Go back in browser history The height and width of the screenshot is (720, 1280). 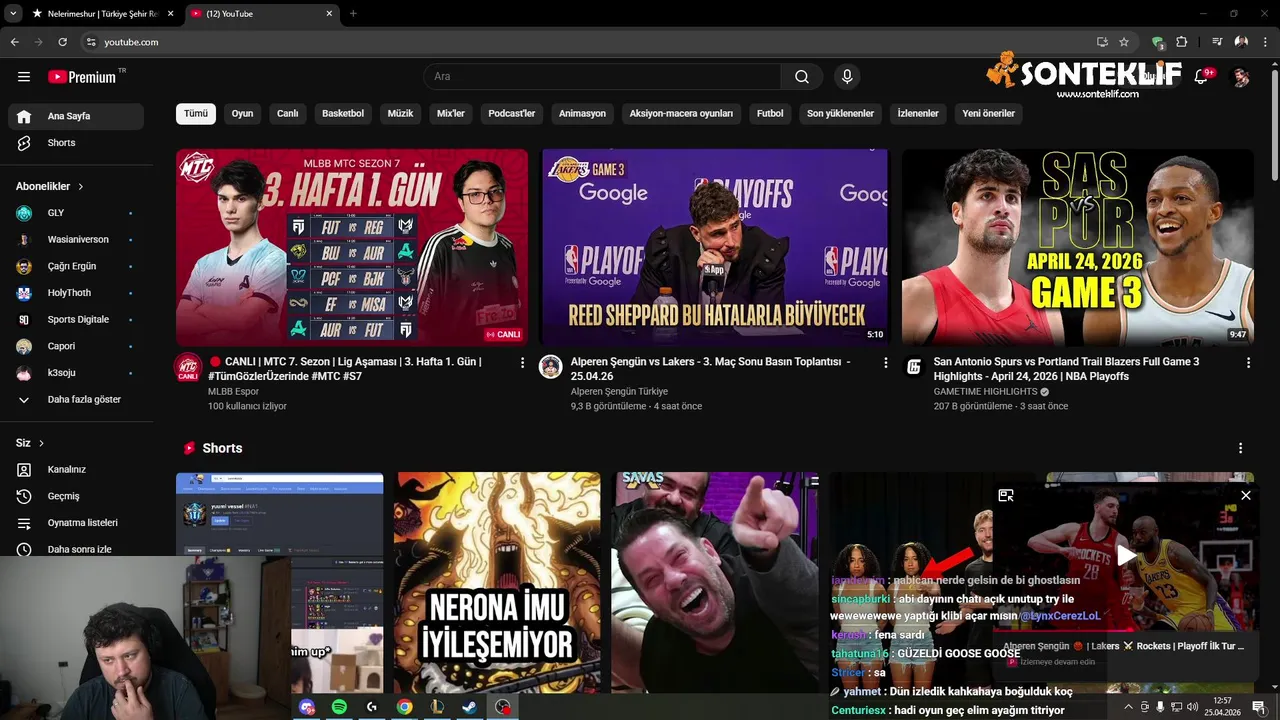coord(14,42)
